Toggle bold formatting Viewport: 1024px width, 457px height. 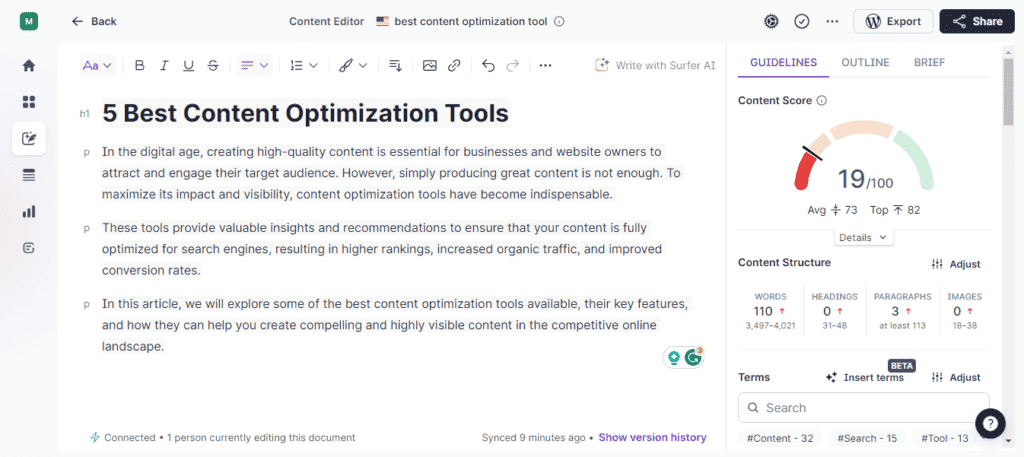[x=139, y=65]
